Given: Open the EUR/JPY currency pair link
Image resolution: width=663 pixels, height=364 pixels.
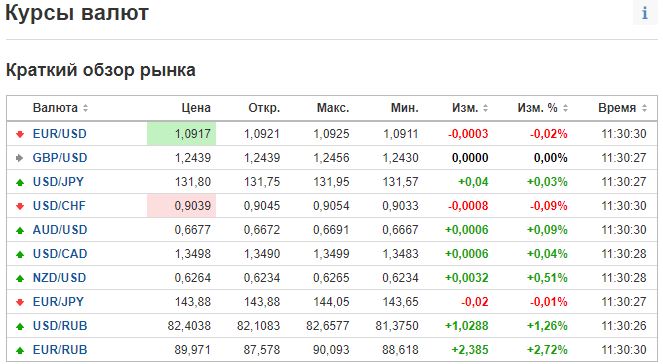Looking at the screenshot, I should 58,302.
